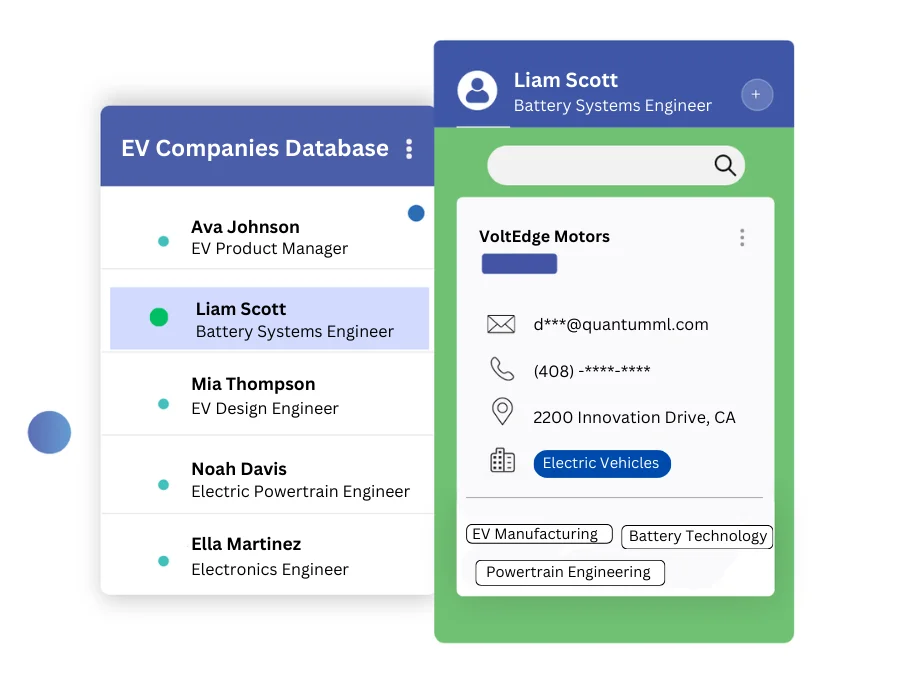
Task: Click the blue bar under VoltEdge Motors
Action: (519, 263)
